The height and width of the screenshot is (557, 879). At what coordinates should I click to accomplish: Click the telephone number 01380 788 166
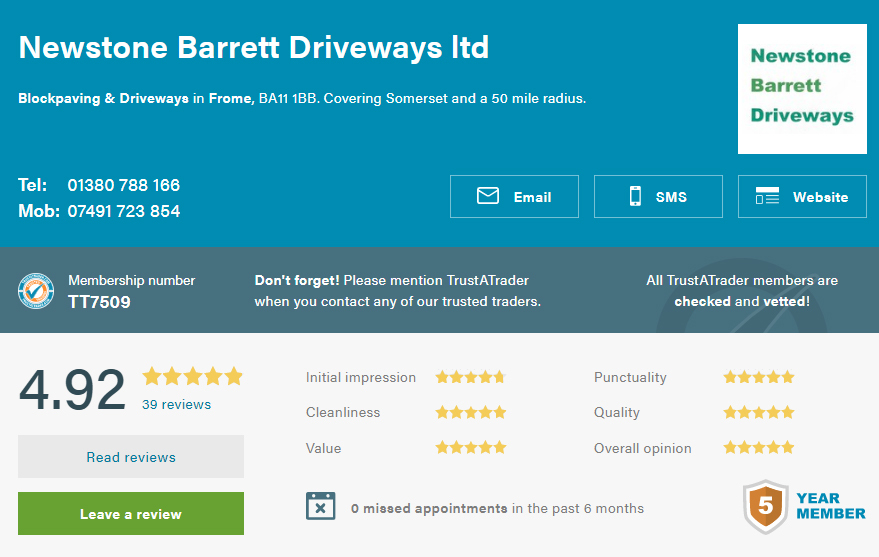coord(123,185)
